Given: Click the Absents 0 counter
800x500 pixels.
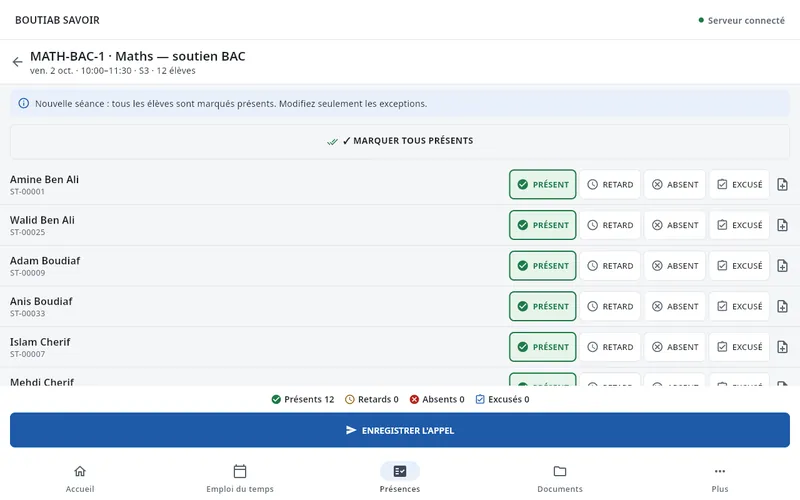Looking at the screenshot, I should pos(437,399).
